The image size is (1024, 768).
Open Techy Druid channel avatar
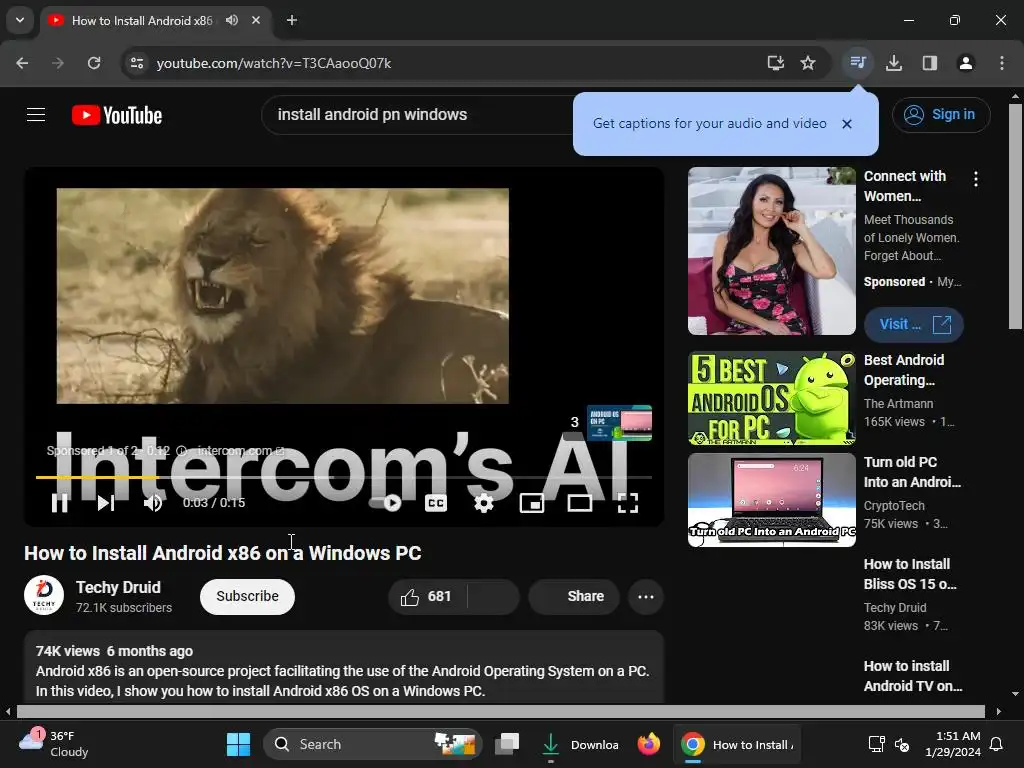[x=44, y=595]
